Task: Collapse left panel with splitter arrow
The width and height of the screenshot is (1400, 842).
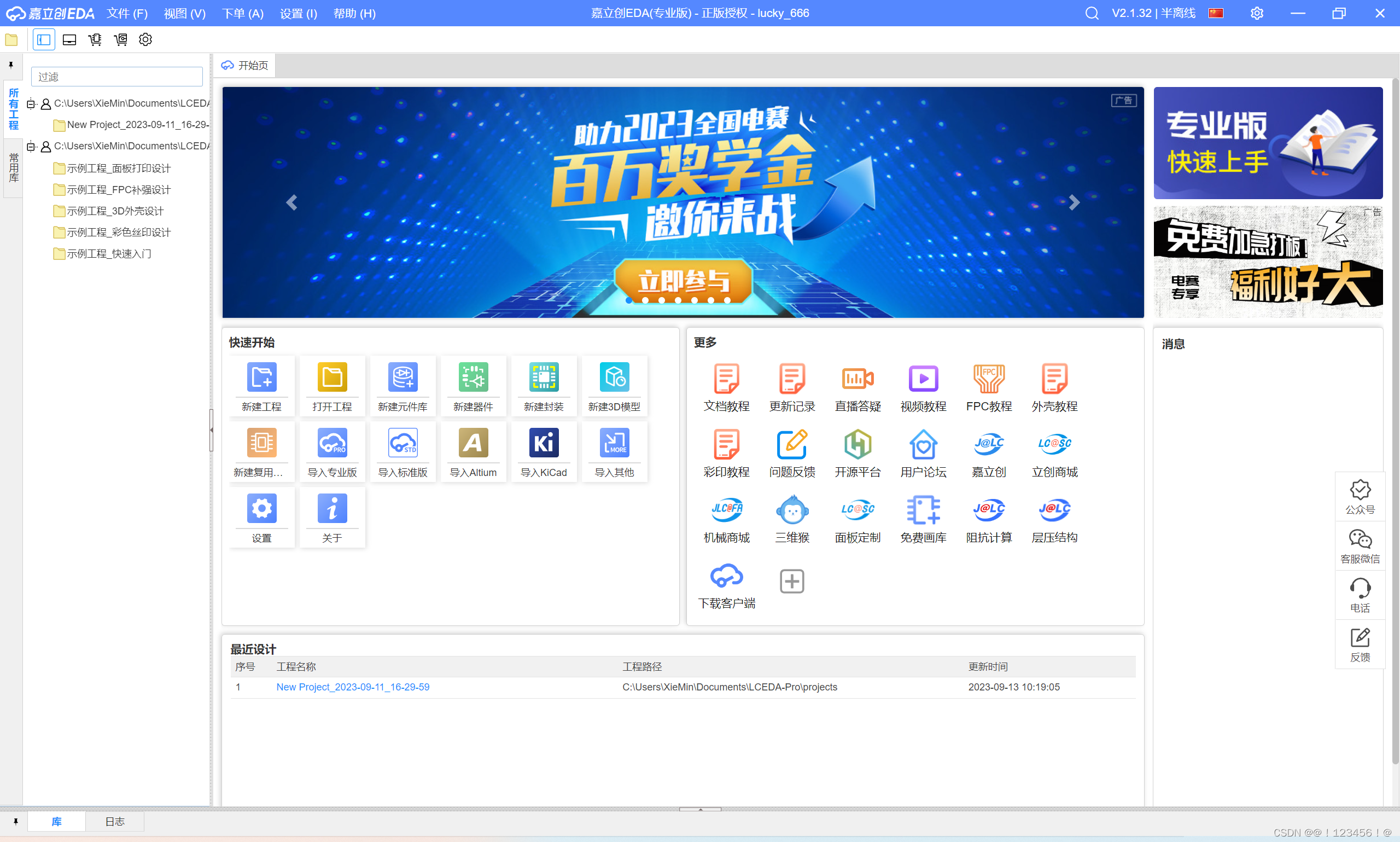Action: pyautogui.click(x=211, y=430)
